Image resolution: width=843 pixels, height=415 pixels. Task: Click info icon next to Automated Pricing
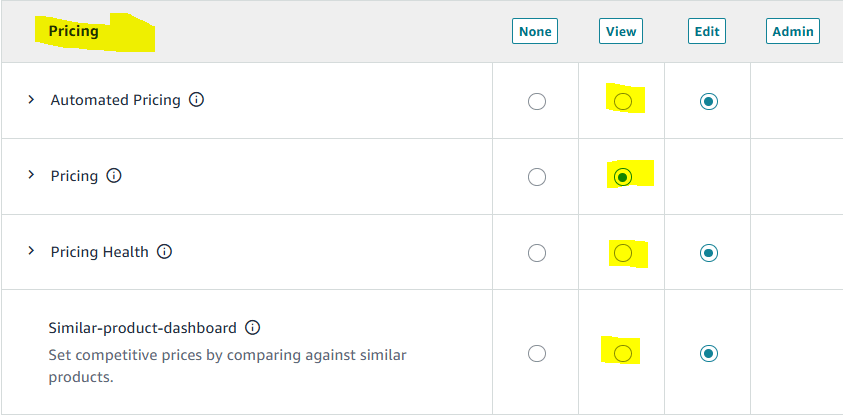(197, 100)
